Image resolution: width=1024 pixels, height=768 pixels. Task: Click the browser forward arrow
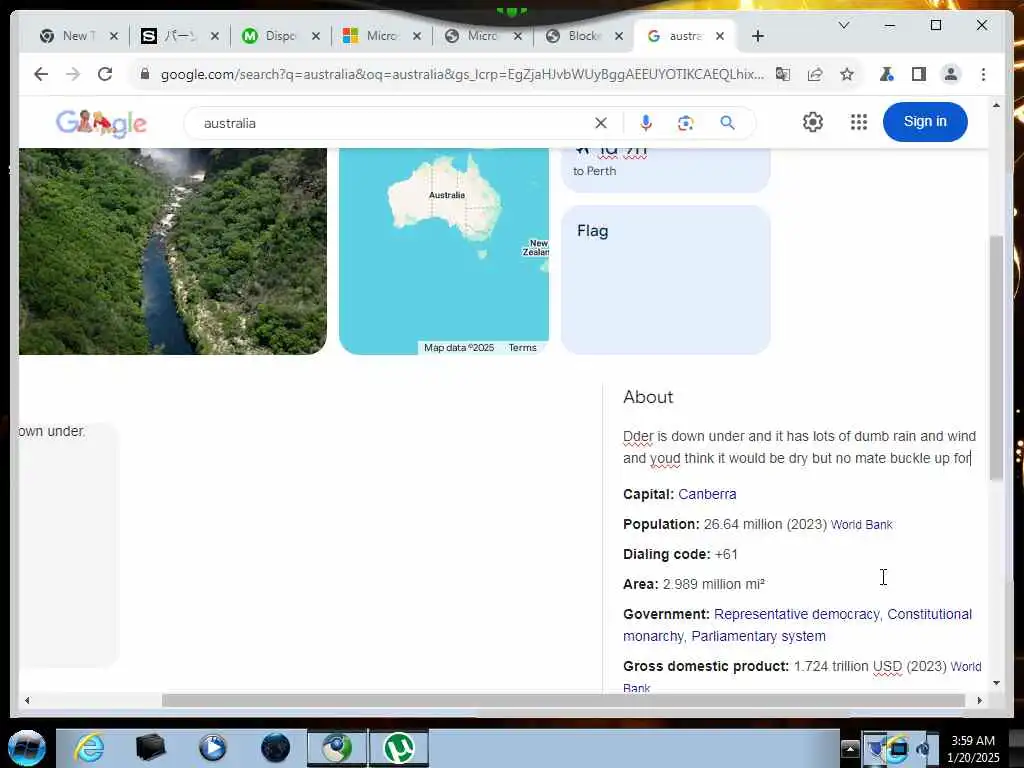point(72,74)
